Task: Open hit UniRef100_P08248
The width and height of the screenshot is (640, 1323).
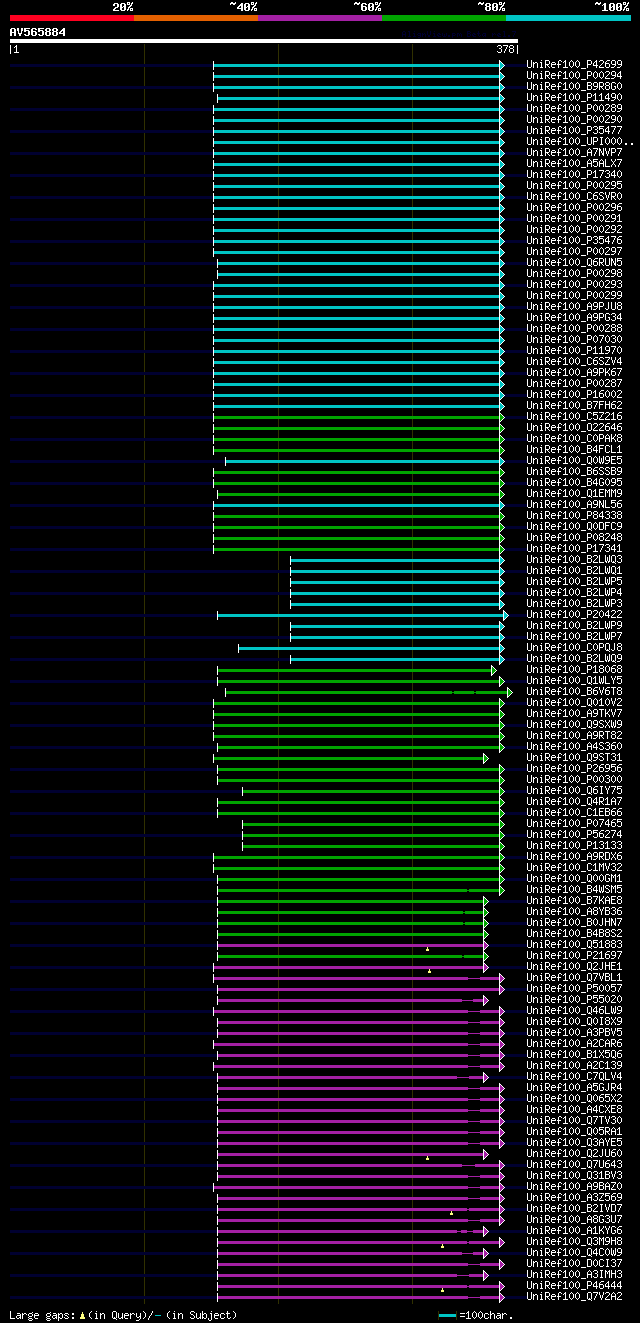Action: [574, 537]
